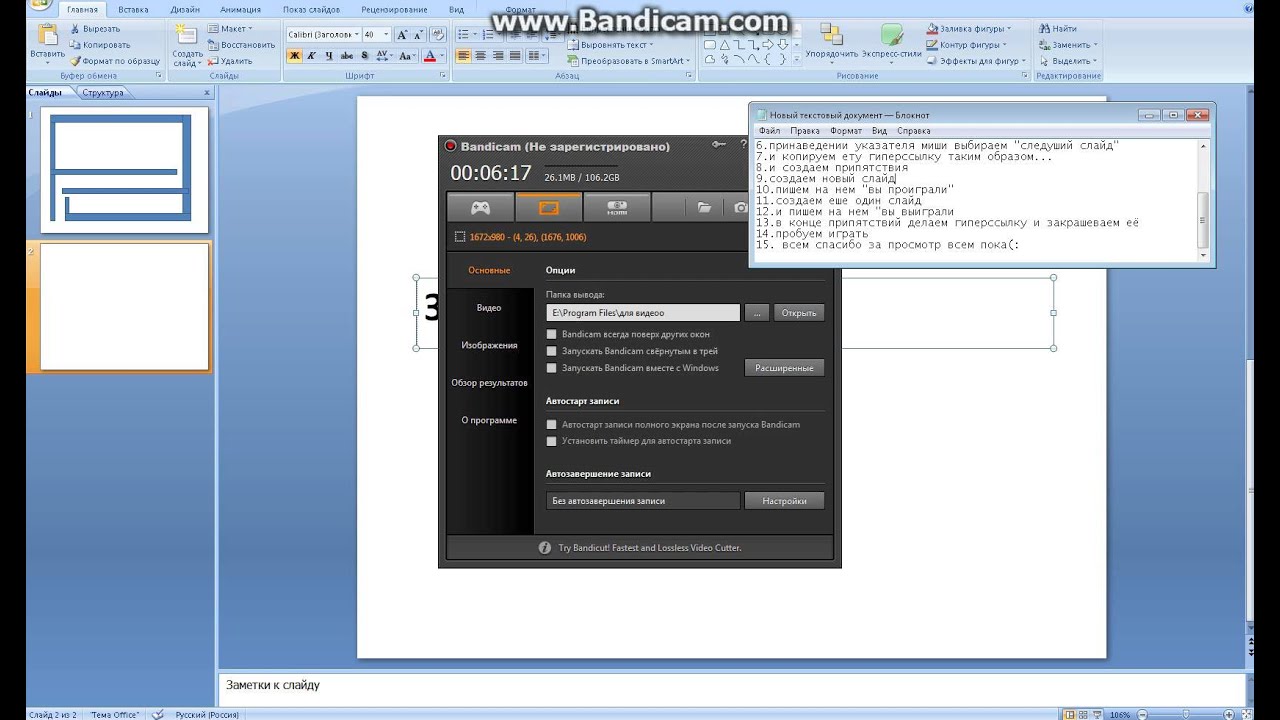This screenshot has width=1280, height=720.
Task: Open Shape Fill (Заливка фигуры) dropdown
Action: pos(968,29)
